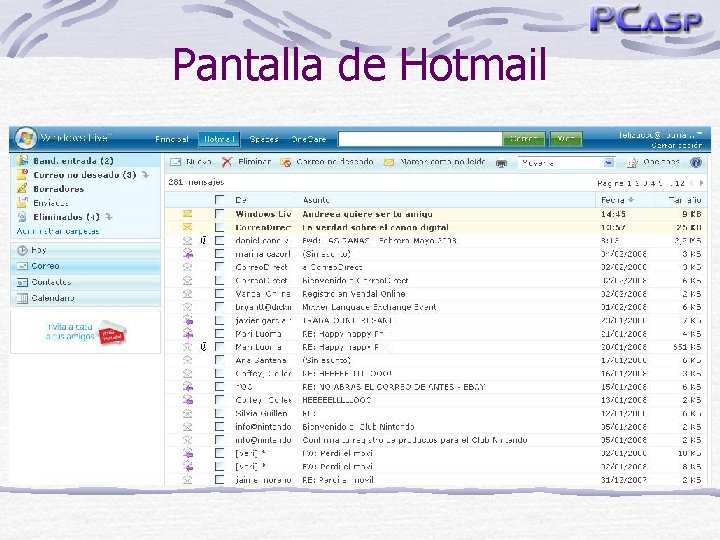This screenshot has width=720, height=540.
Task: Click the Tamaño column header
Action: point(685,200)
